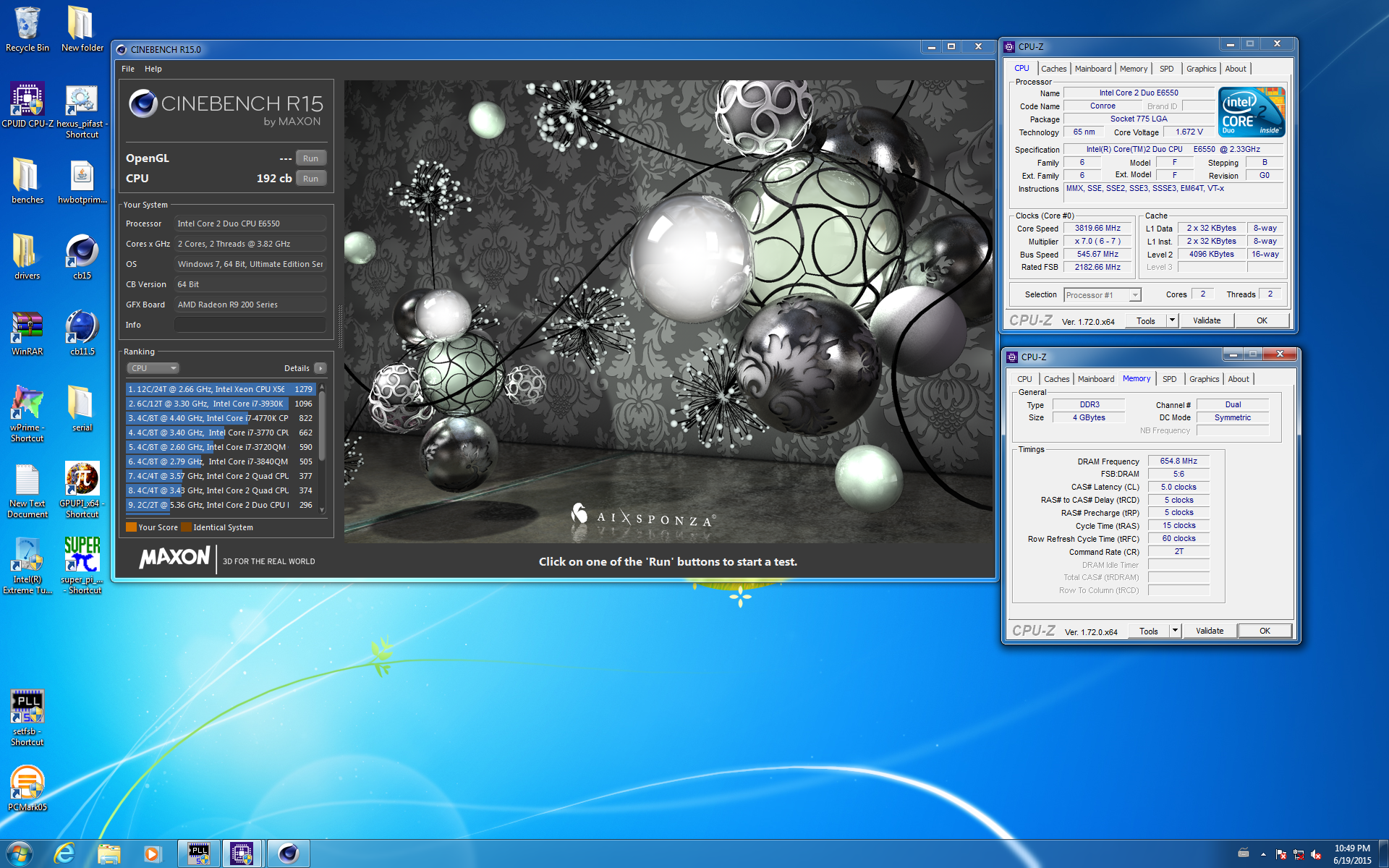Click the Info input field
Screen dimensions: 1389x868
coord(250,325)
